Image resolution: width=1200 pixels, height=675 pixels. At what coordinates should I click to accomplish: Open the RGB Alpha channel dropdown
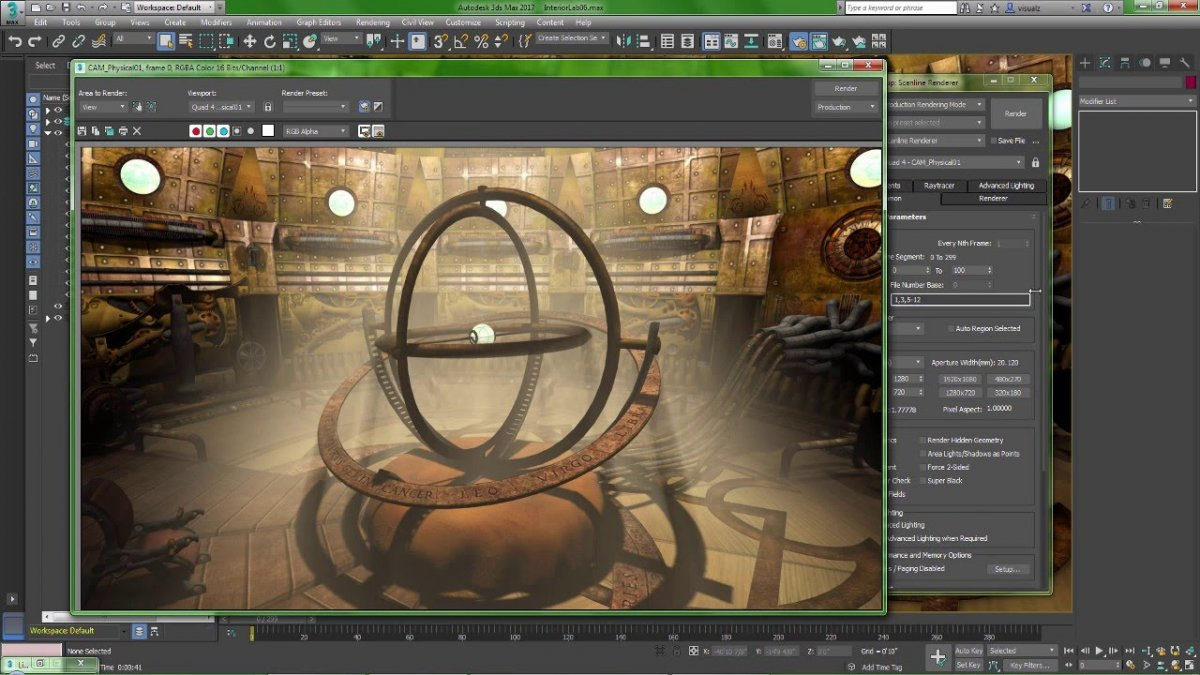tap(314, 131)
